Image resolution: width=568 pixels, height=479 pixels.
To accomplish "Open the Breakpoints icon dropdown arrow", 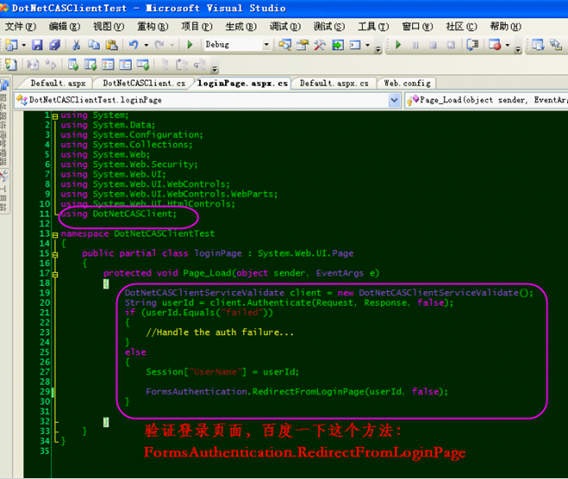I will (508, 45).
